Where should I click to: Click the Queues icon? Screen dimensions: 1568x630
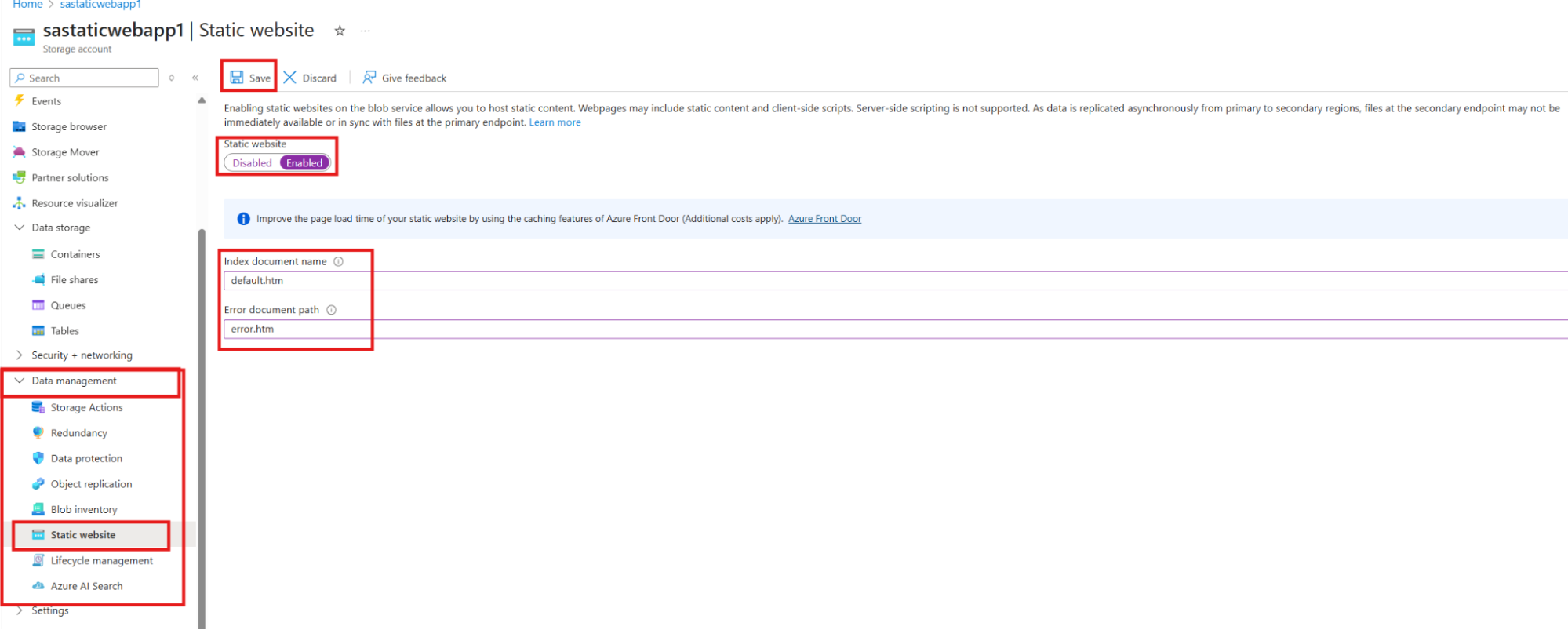(38, 305)
